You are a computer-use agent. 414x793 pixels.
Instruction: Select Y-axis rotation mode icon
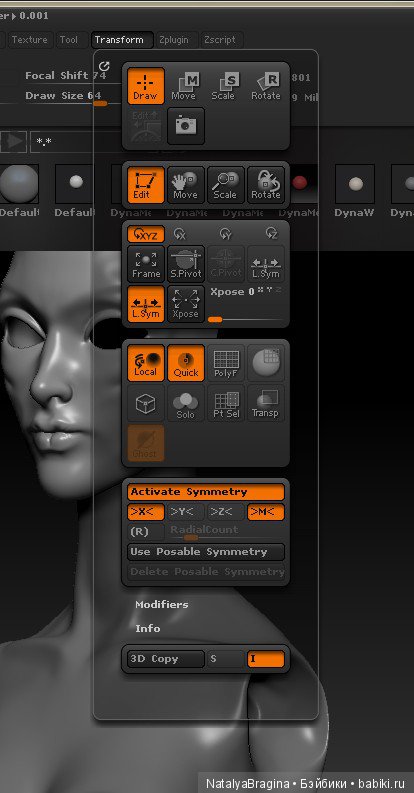point(225,234)
